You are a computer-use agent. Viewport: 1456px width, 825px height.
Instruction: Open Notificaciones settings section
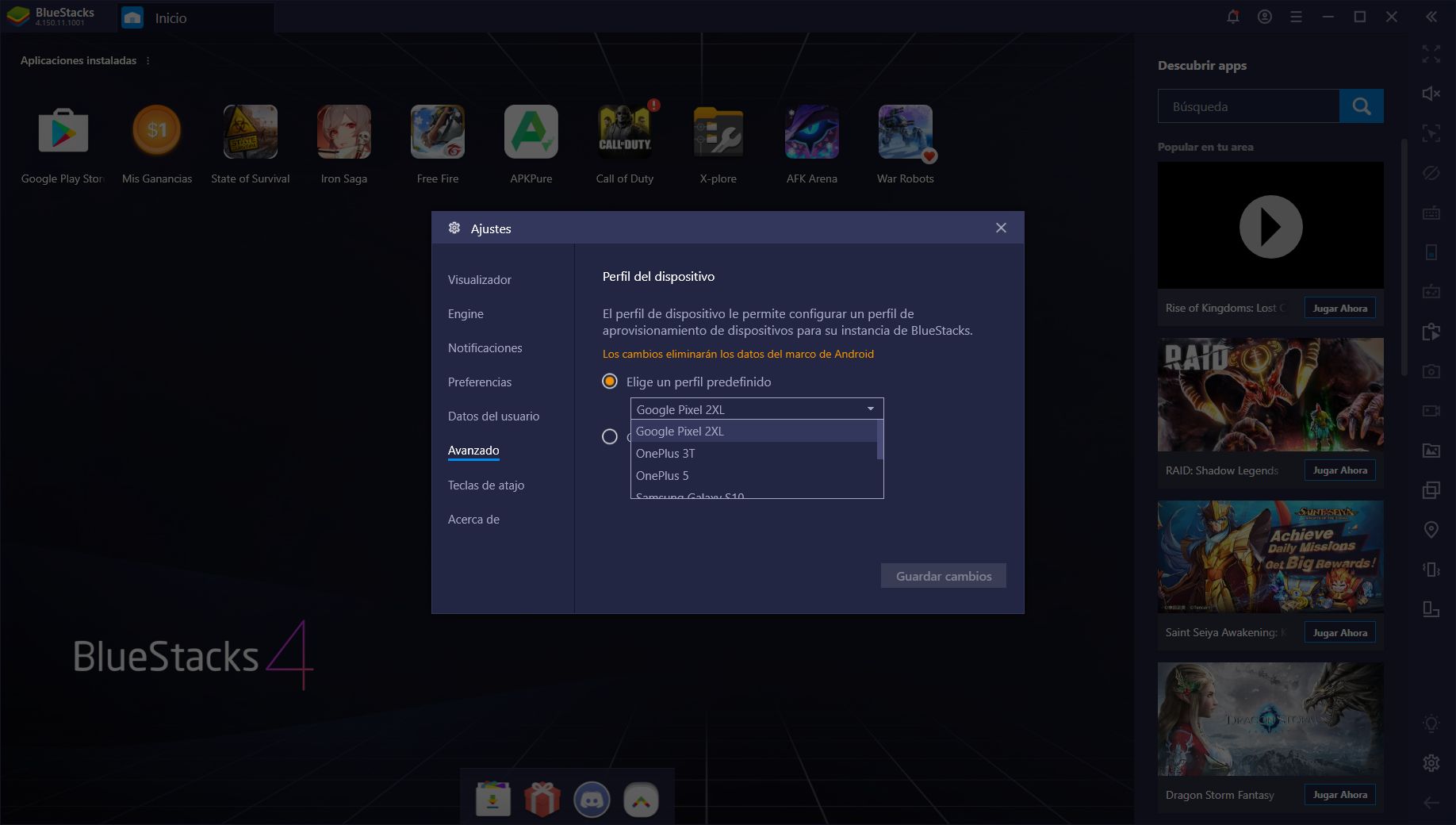pos(485,348)
